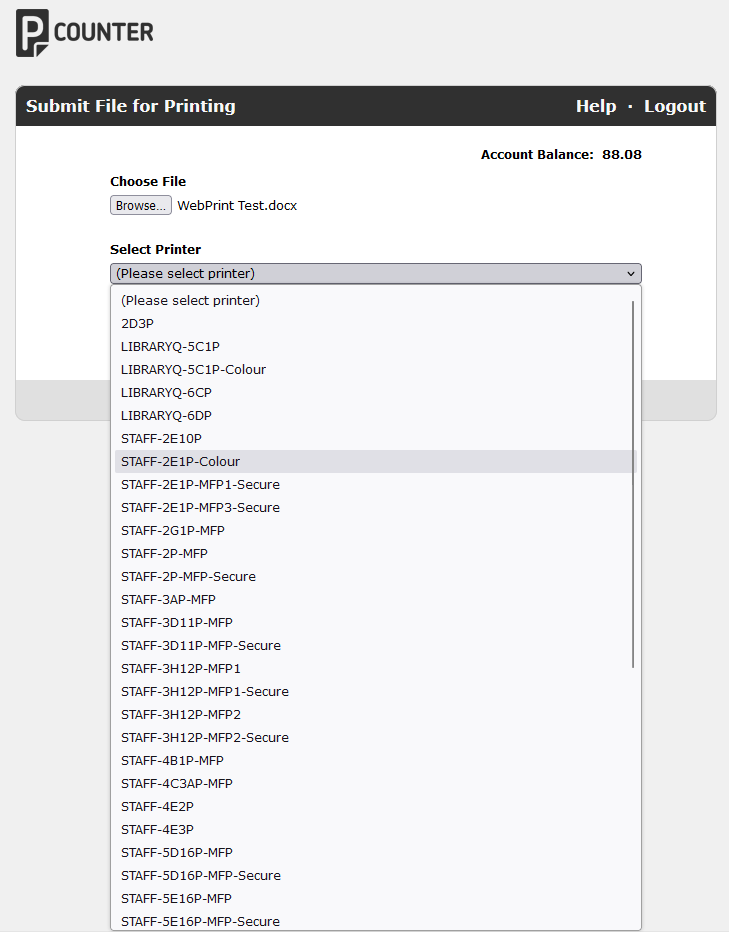The height and width of the screenshot is (932, 729).
Task: Select printer LIBRARYQ-5C1P
Action: click(376, 347)
